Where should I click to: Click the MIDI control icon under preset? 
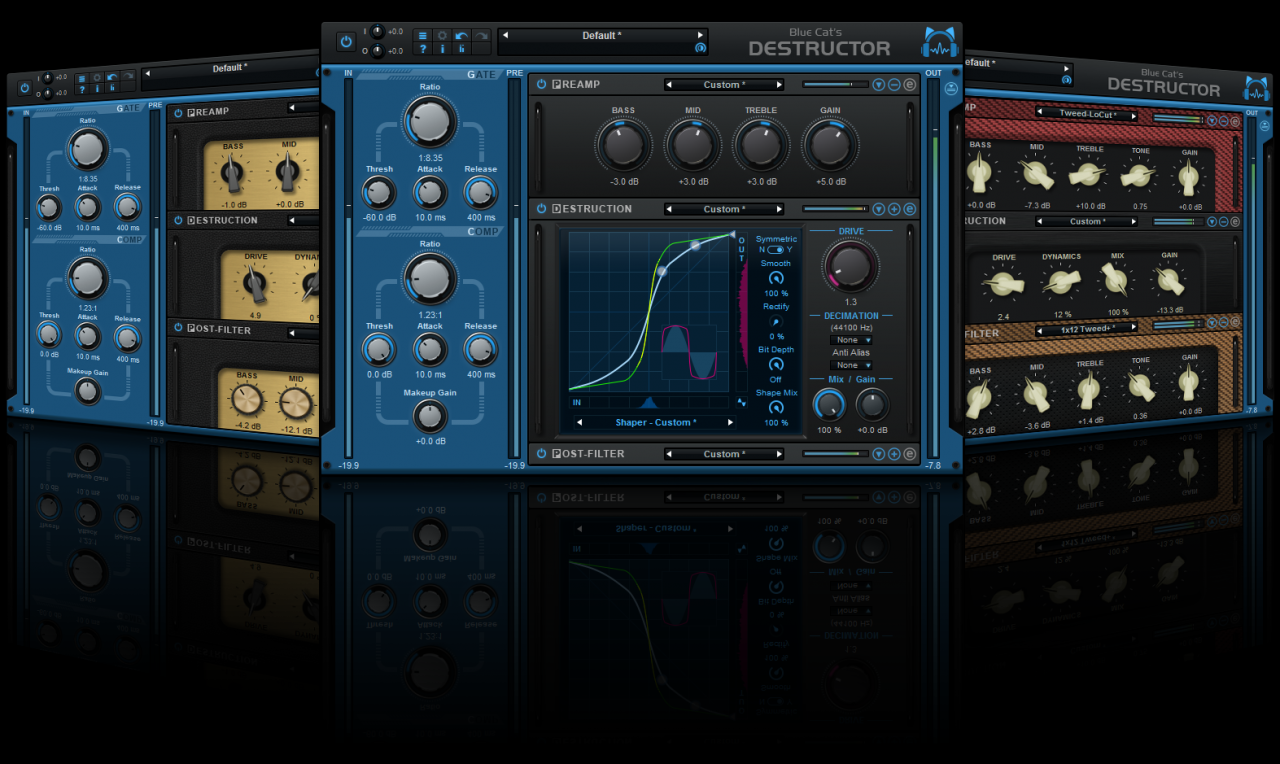point(700,48)
